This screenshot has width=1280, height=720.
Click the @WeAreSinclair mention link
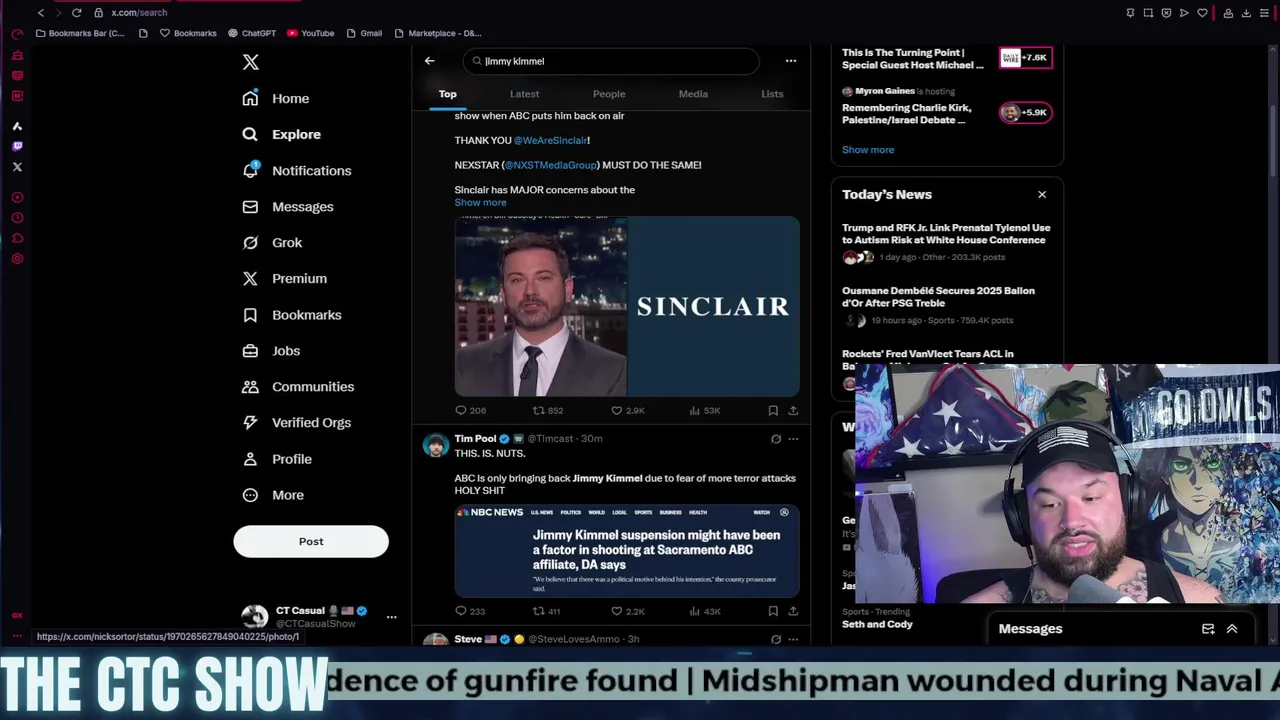pos(550,140)
